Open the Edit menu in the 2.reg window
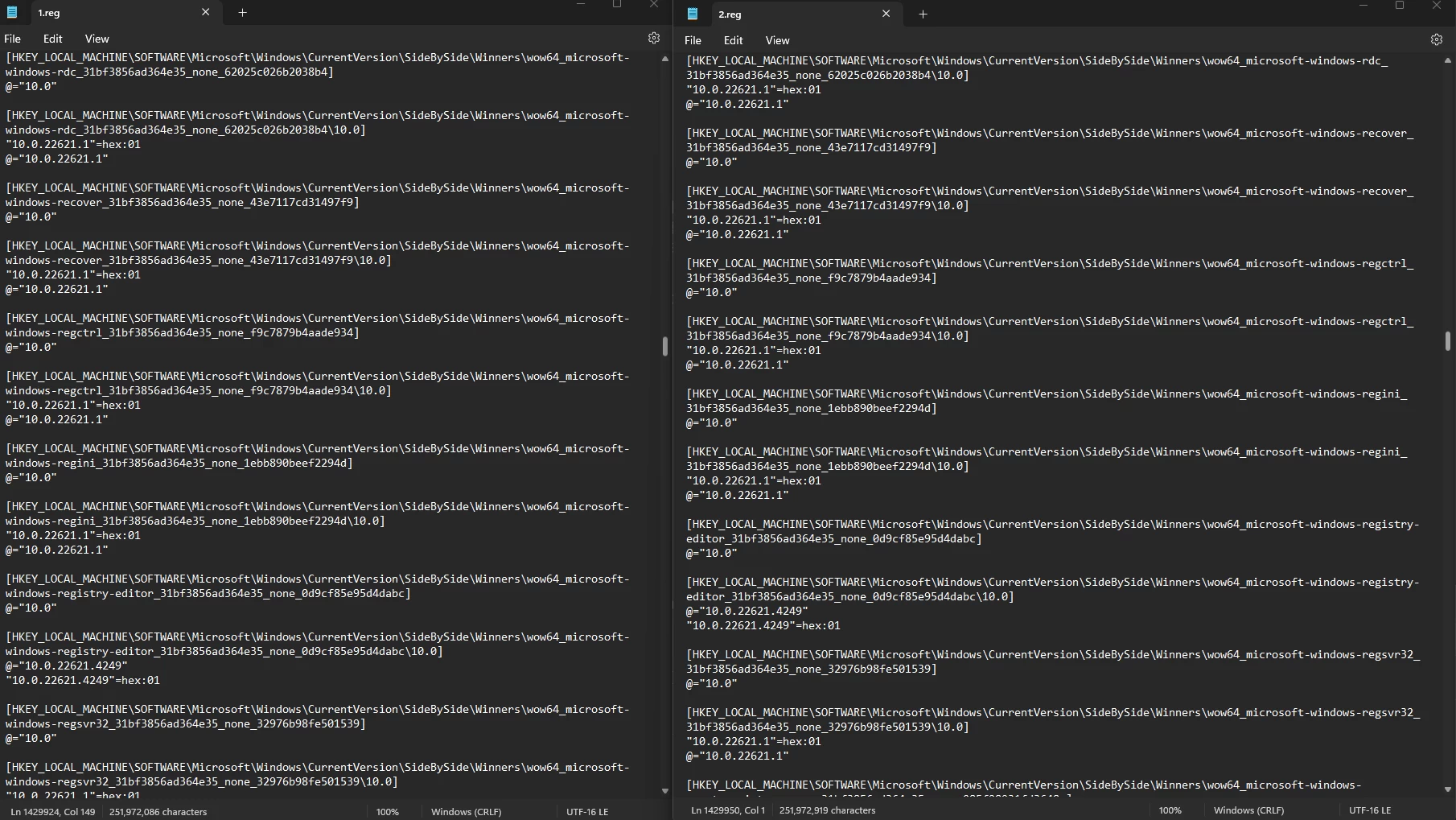 click(733, 40)
